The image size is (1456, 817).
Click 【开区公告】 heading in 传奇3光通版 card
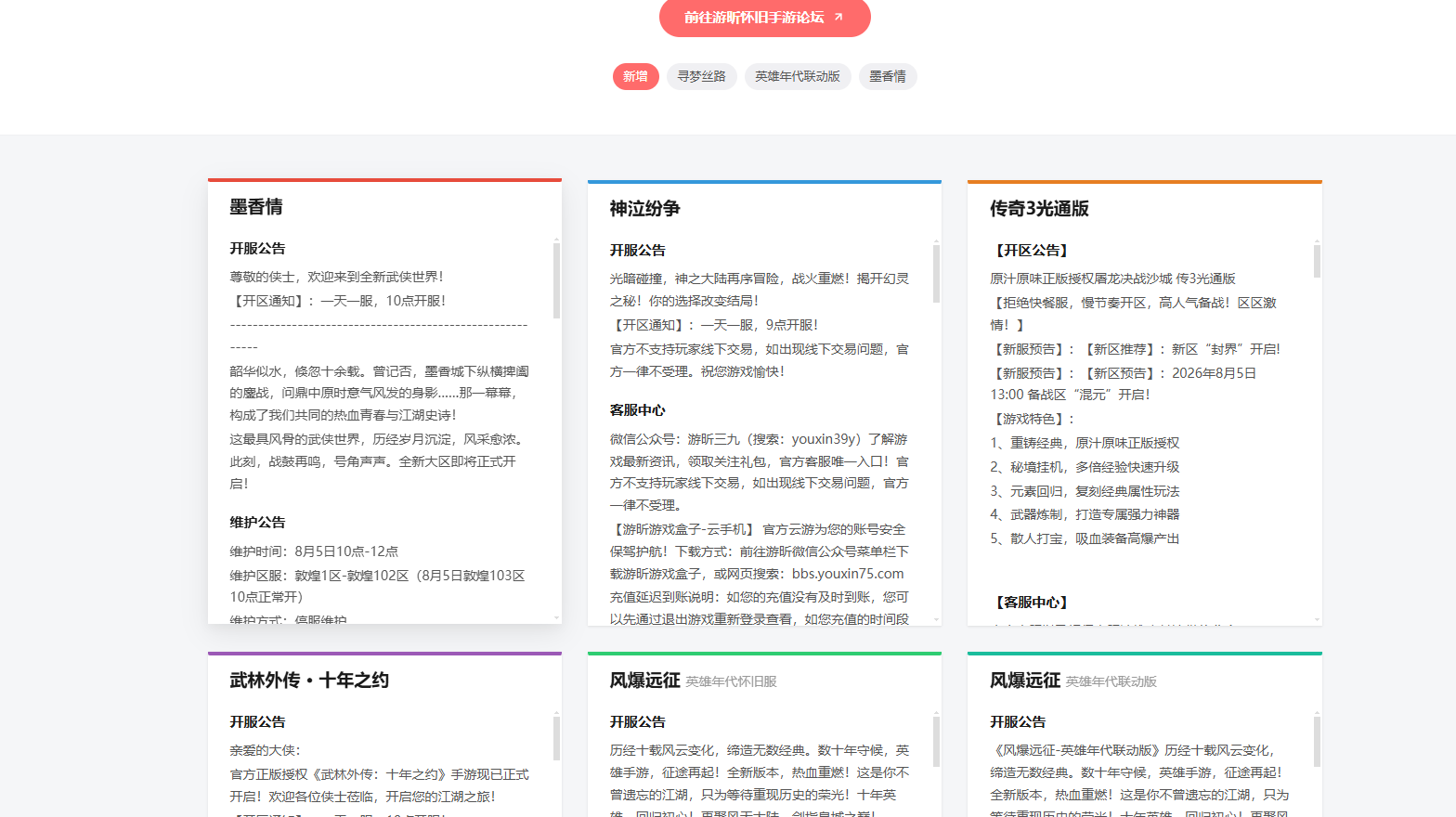click(x=1032, y=250)
